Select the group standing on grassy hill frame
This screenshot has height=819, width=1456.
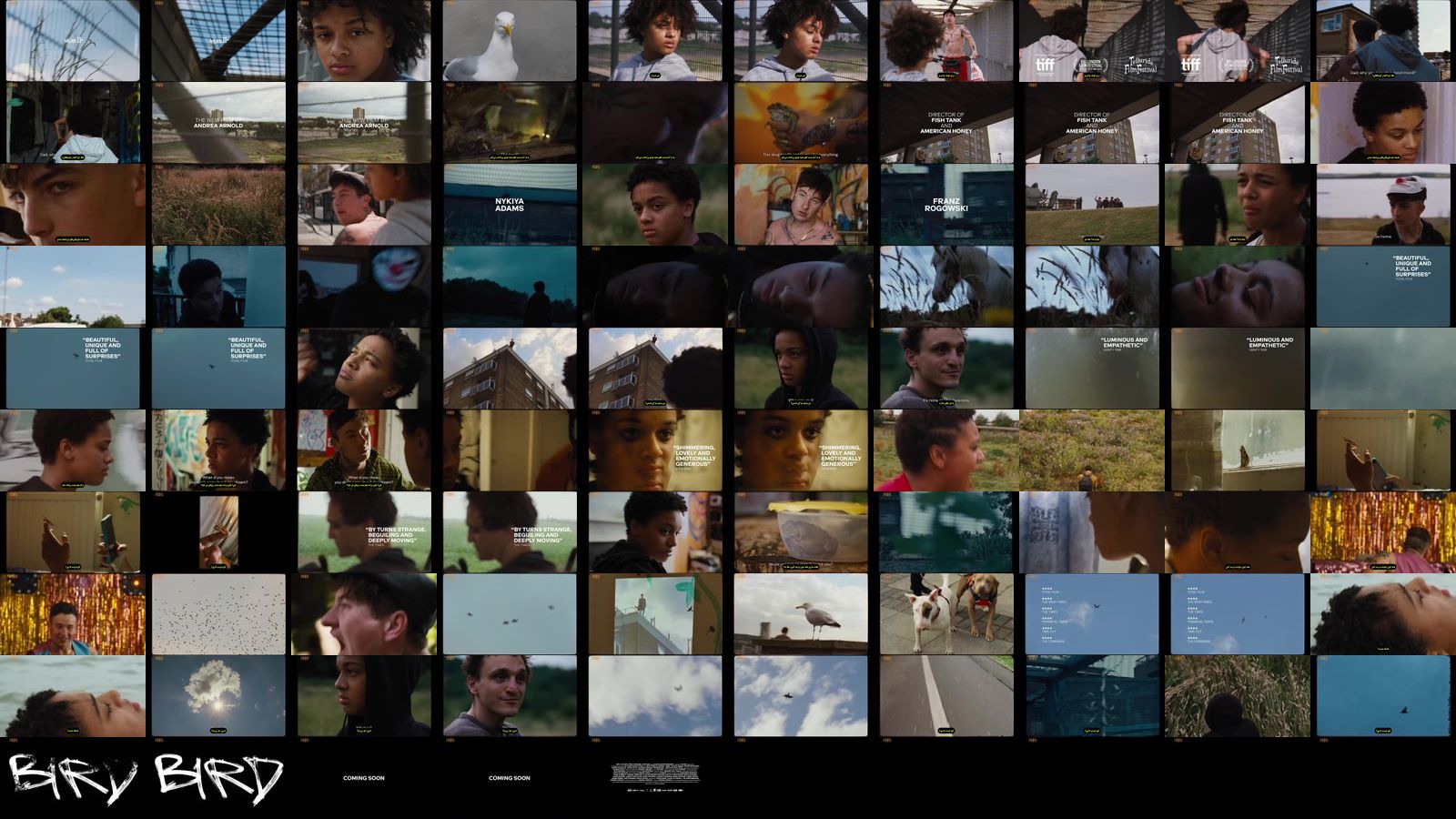(x=1092, y=205)
